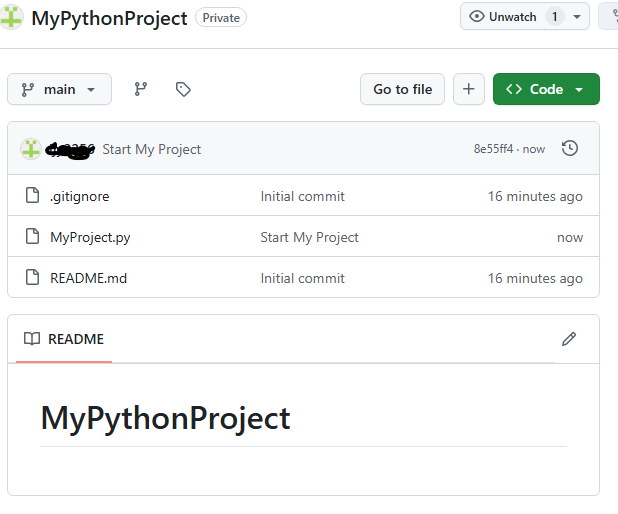Click the redacted committer username
The height and width of the screenshot is (514, 618).
70,150
